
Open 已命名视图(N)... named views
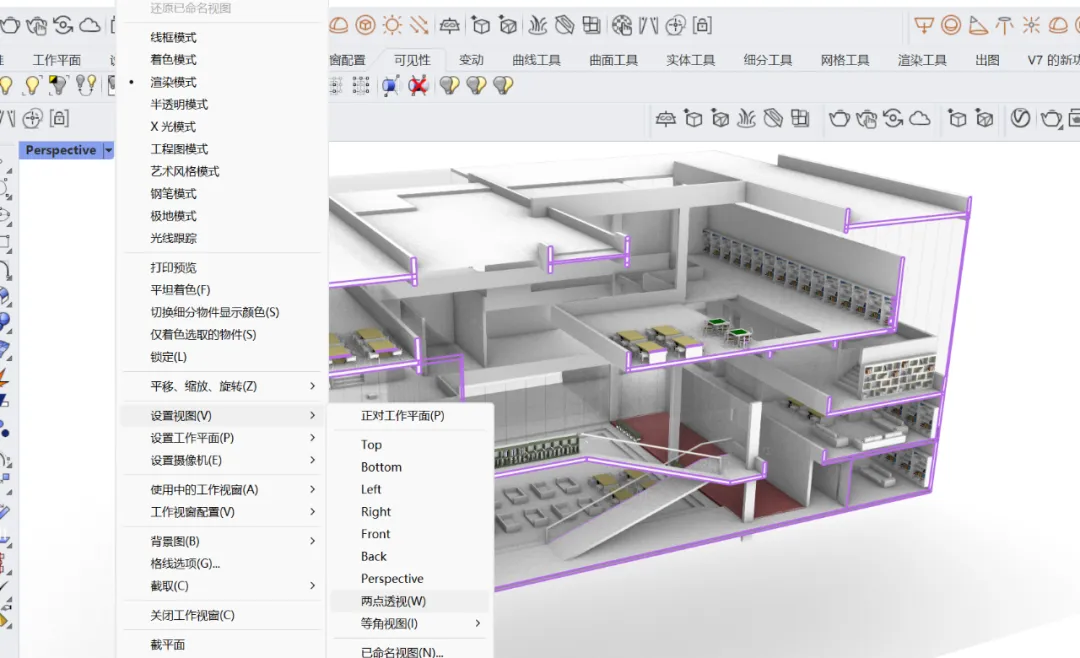point(402,652)
